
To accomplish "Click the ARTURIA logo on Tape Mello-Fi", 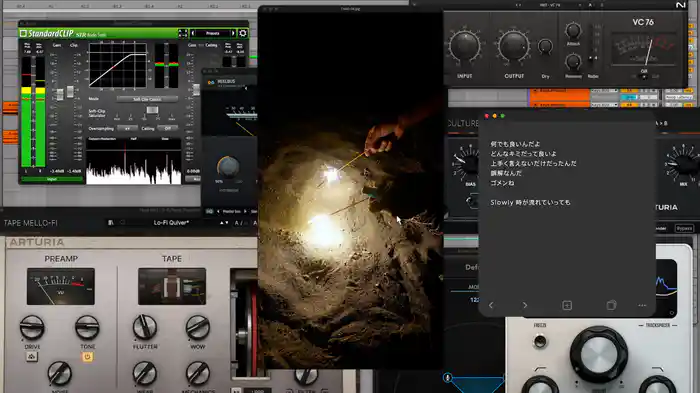I will [x=37, y=242].
